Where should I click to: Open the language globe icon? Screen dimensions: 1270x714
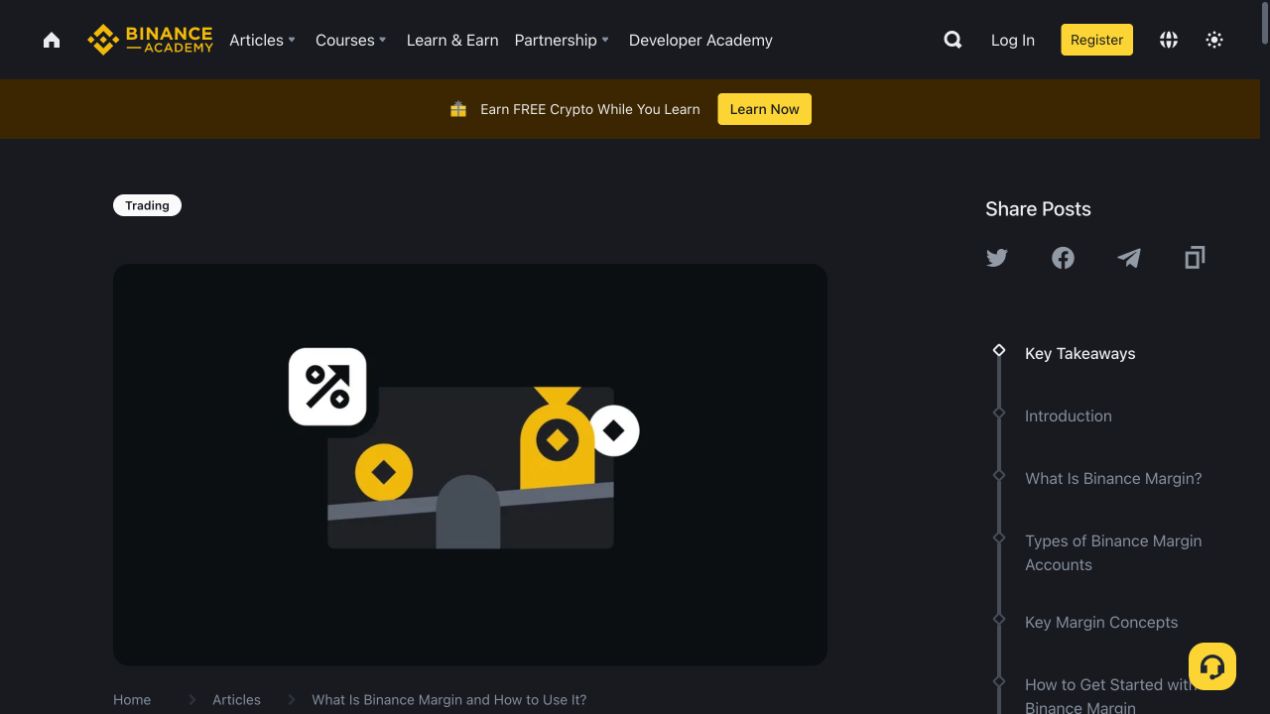coord(1168,40)
